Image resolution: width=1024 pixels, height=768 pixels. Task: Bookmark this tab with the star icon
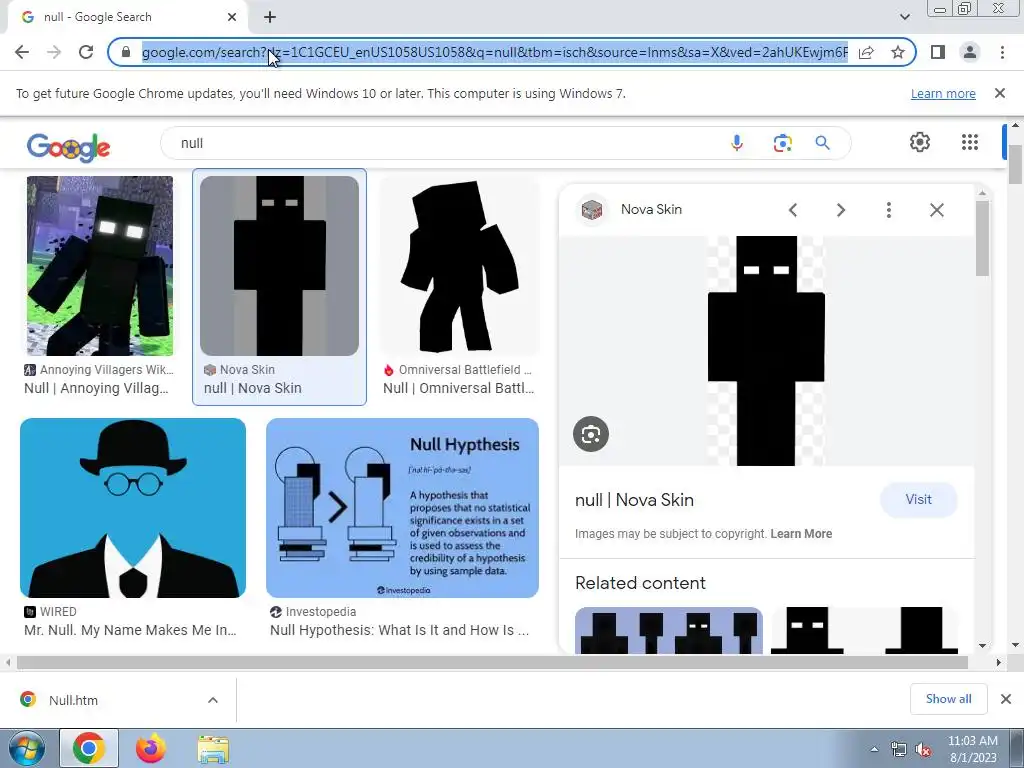pos(898,52)
